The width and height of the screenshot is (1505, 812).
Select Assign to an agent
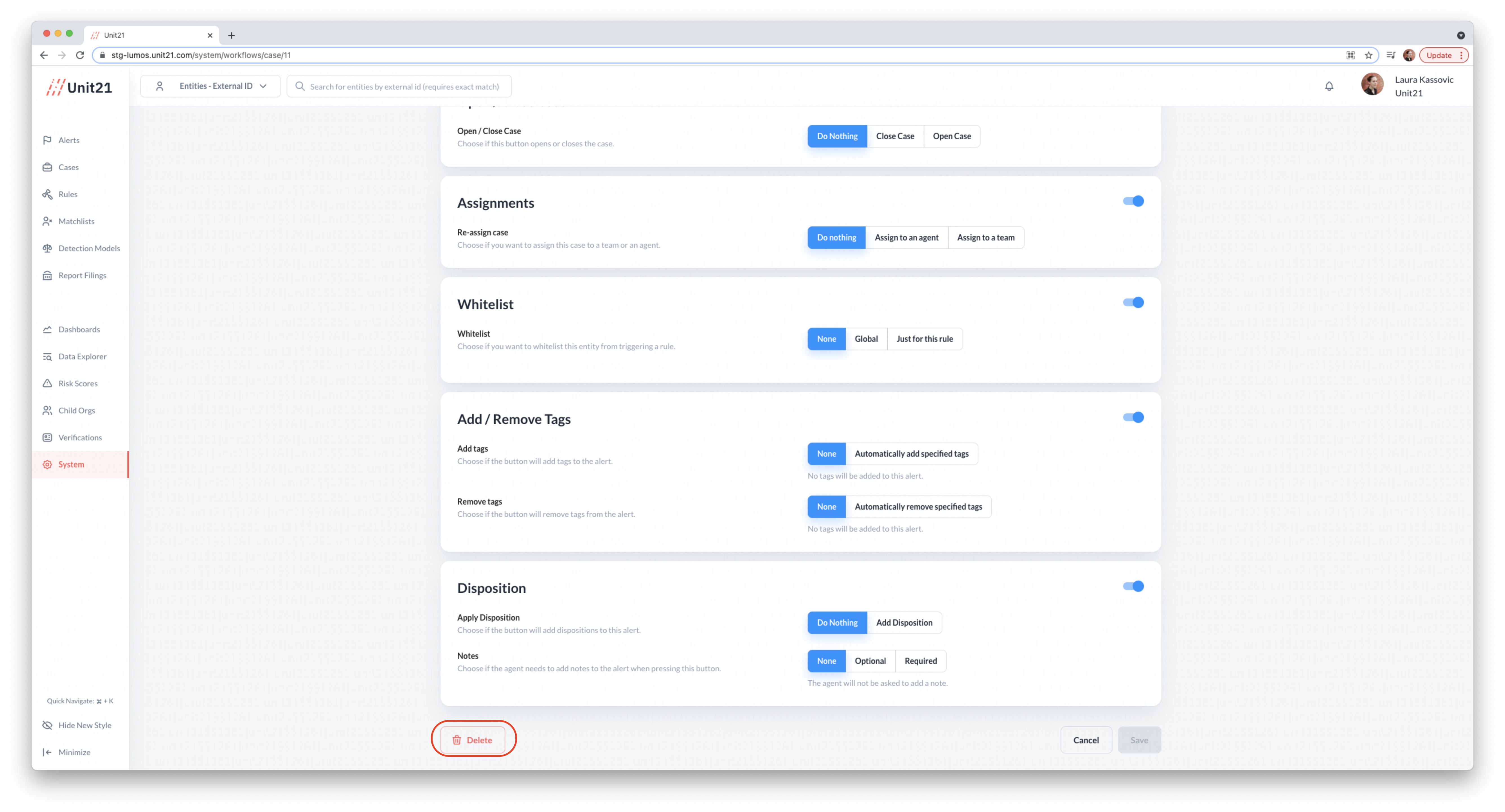pyautogui.click(x=906, y=238)
